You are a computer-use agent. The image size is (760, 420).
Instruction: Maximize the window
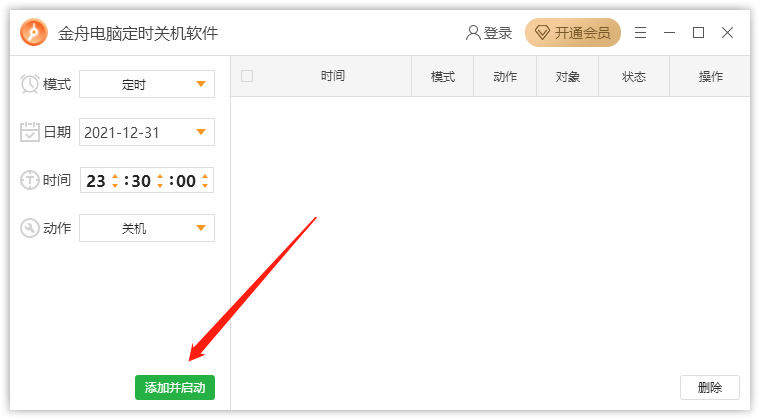coord(698,32)
